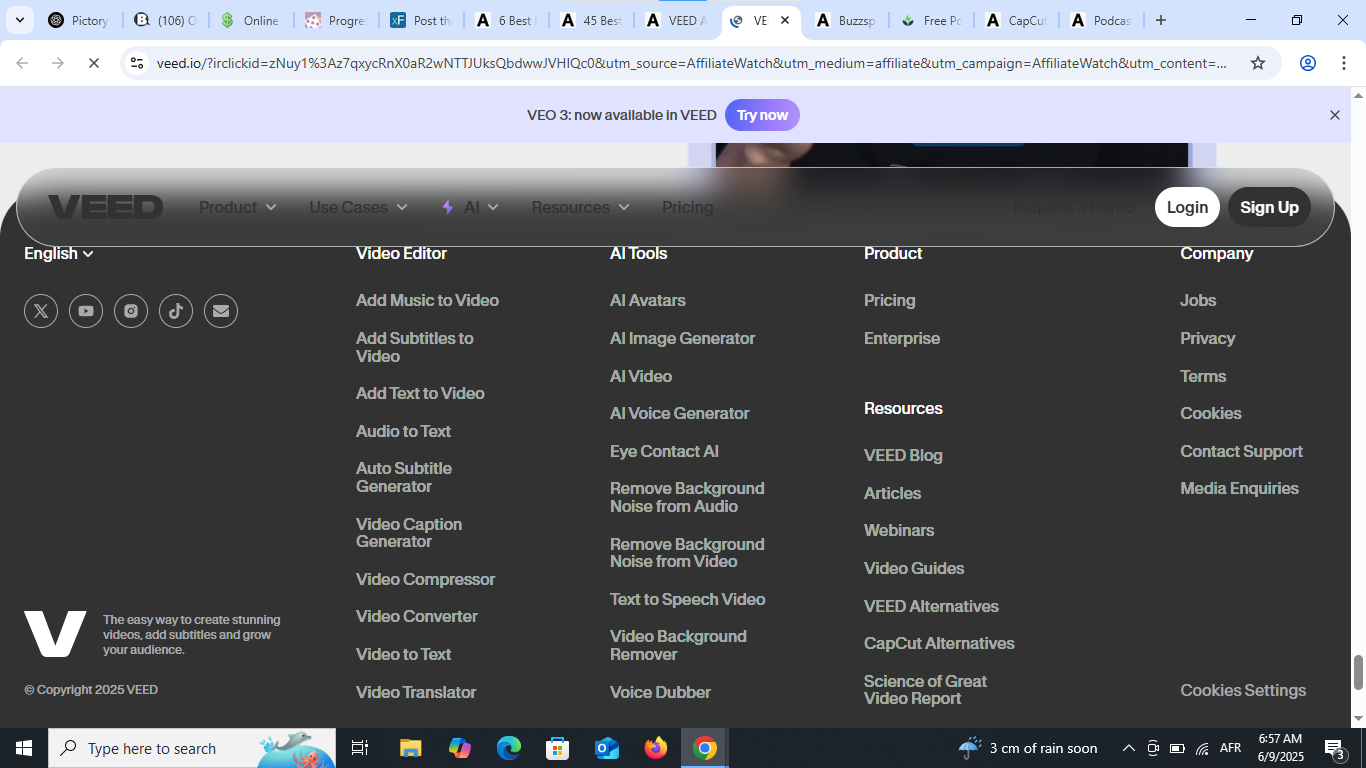Switch to the 45 Best browser tab
Screen dimensions: 1366x768
[592, 20]
